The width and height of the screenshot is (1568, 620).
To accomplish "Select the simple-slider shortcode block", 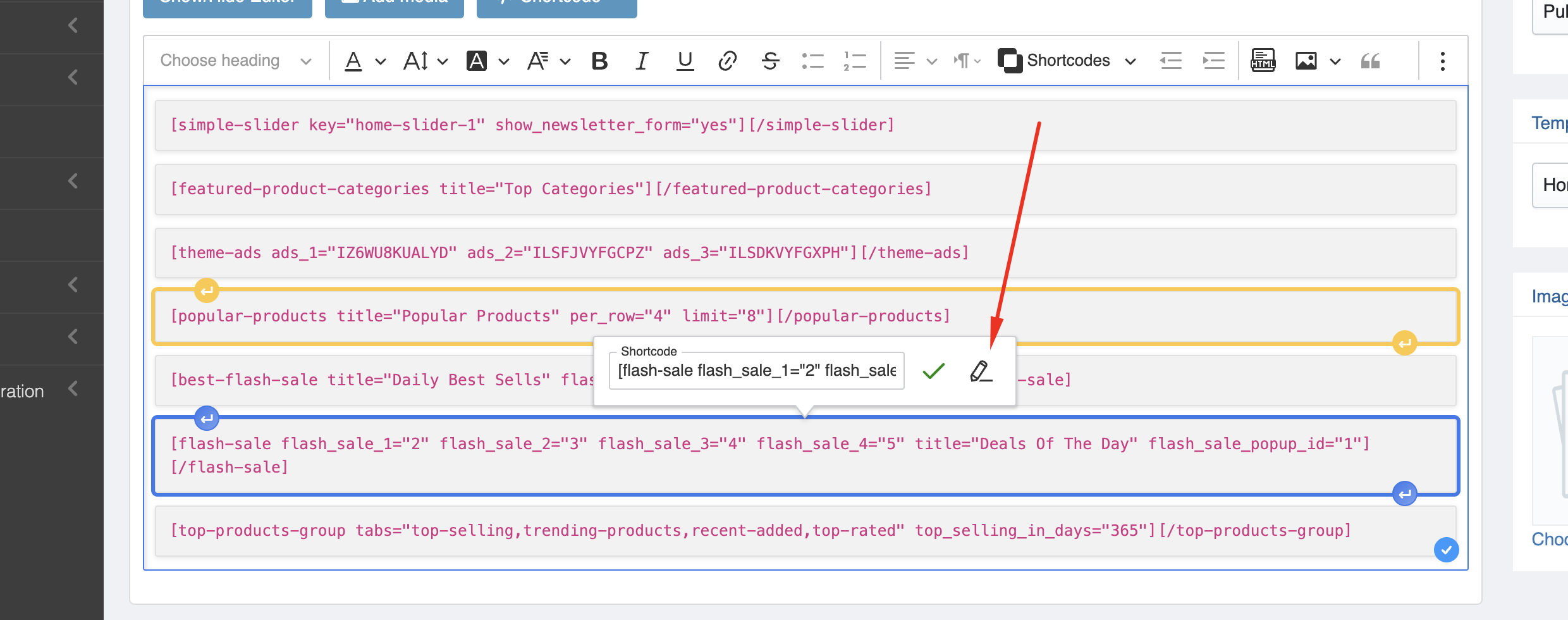I will pos(805,125).
